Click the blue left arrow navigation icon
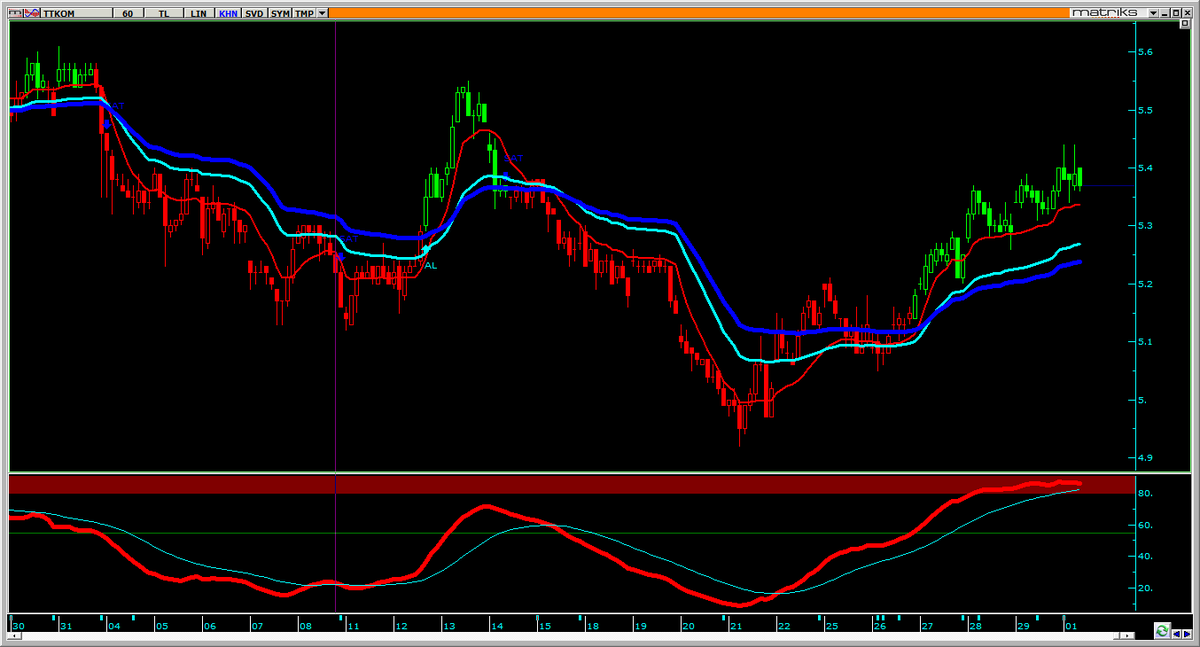 pyautogui.click(x=1176, y=634)
